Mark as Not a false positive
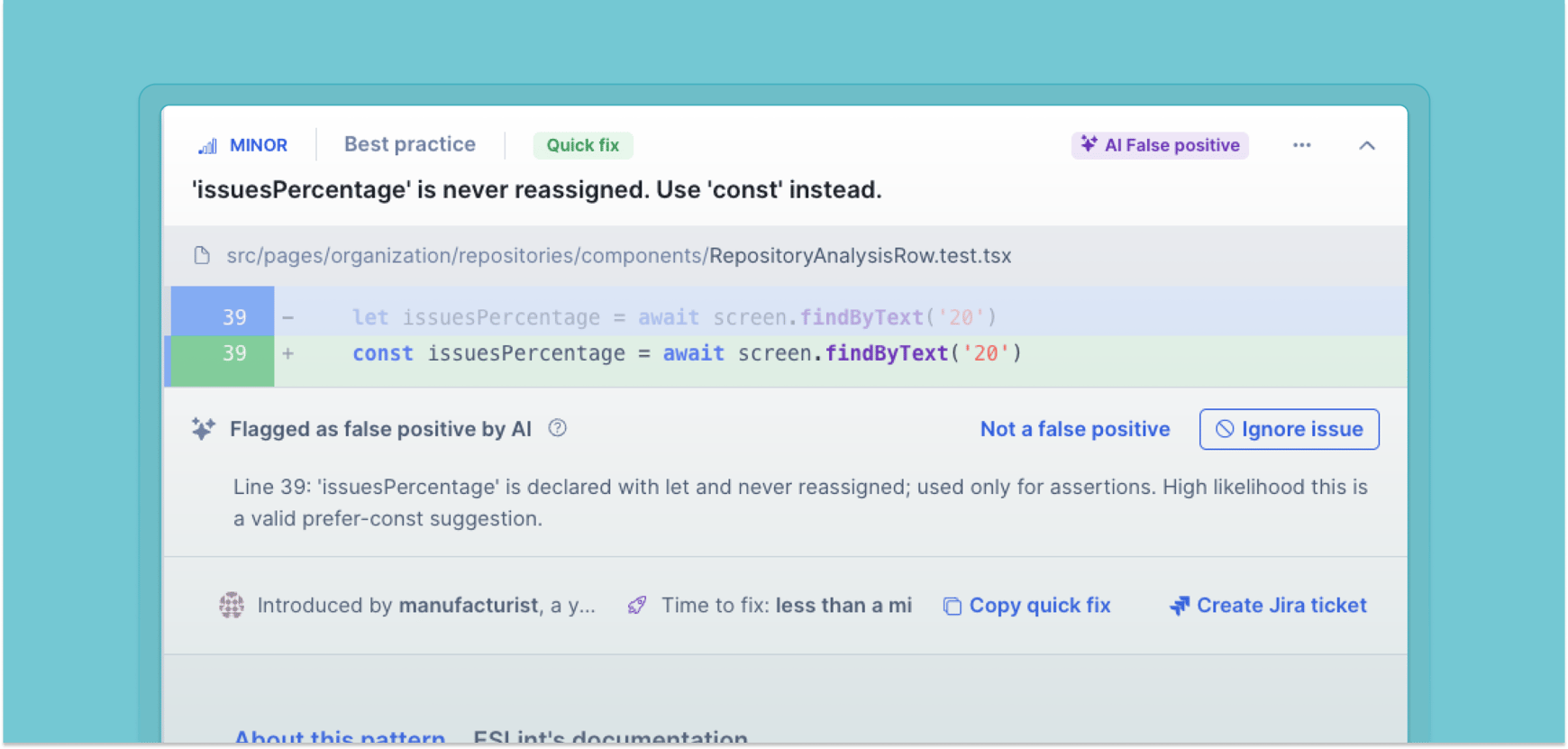This screenshot has width=1568, height=749. click(1074, 429)
